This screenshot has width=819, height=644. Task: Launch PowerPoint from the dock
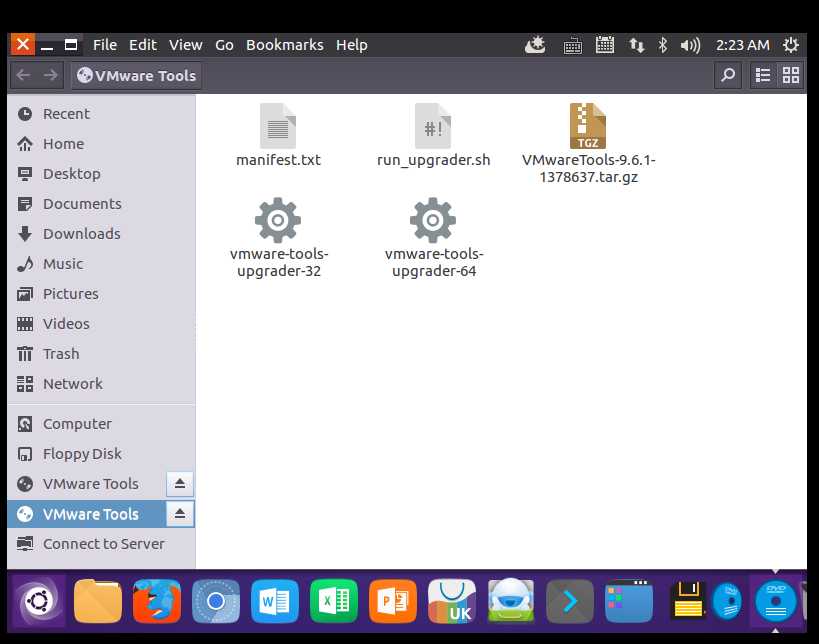tap(393, 601)
